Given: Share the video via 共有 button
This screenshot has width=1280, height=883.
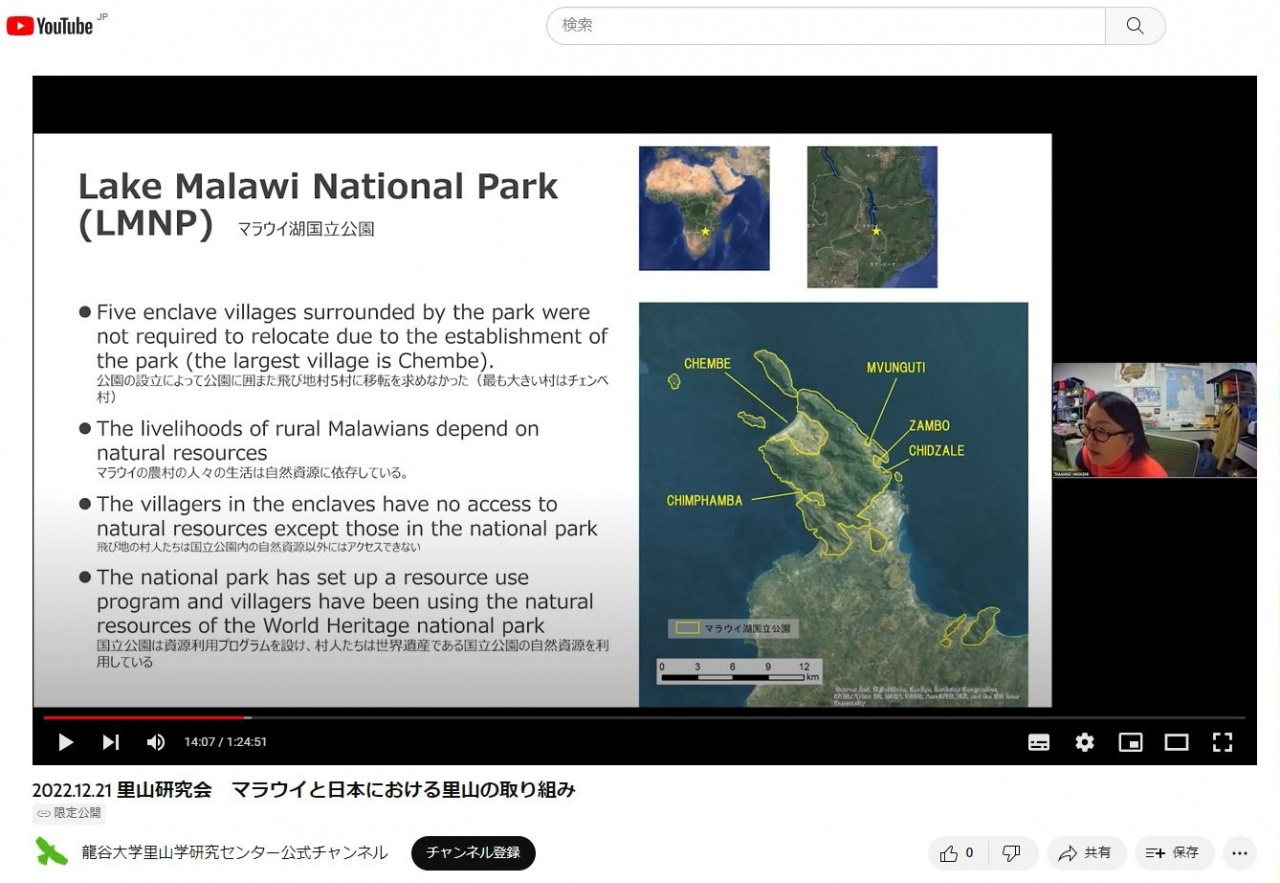Looking at the screenshot, I should (x=1086, y=853).
